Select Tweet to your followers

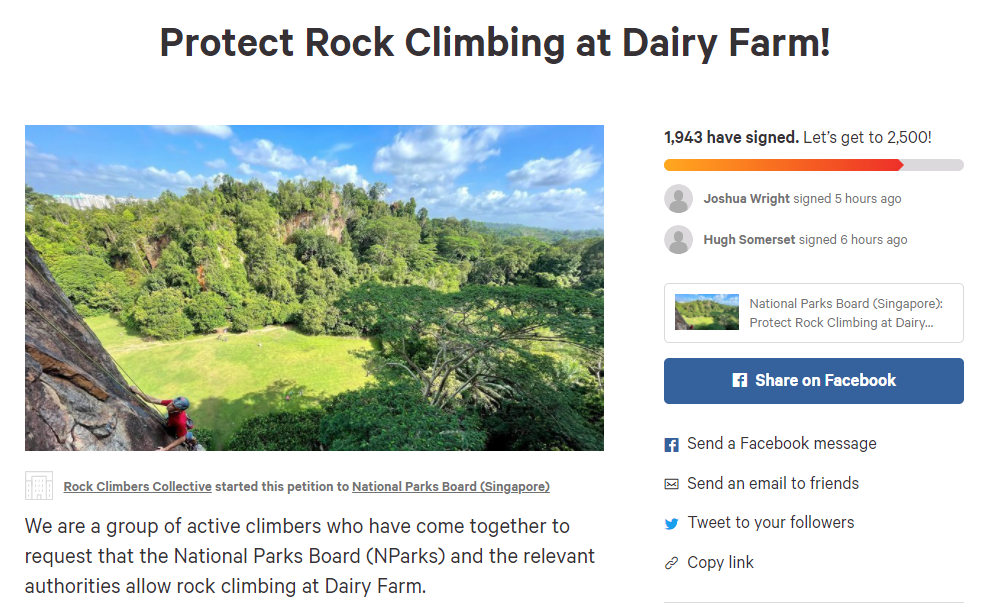[x=770, y=523]
